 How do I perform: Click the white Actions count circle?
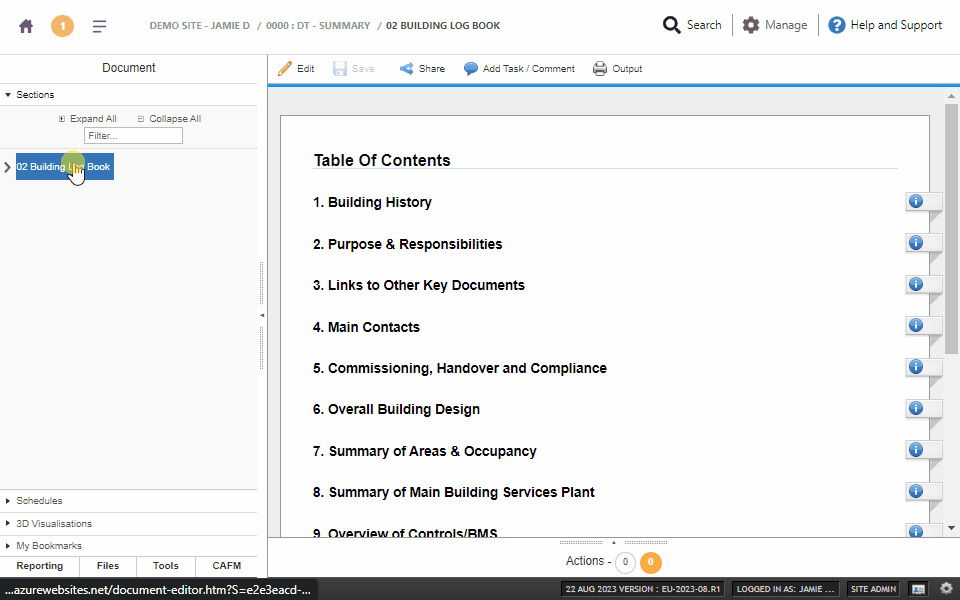[x=625, y=562]
